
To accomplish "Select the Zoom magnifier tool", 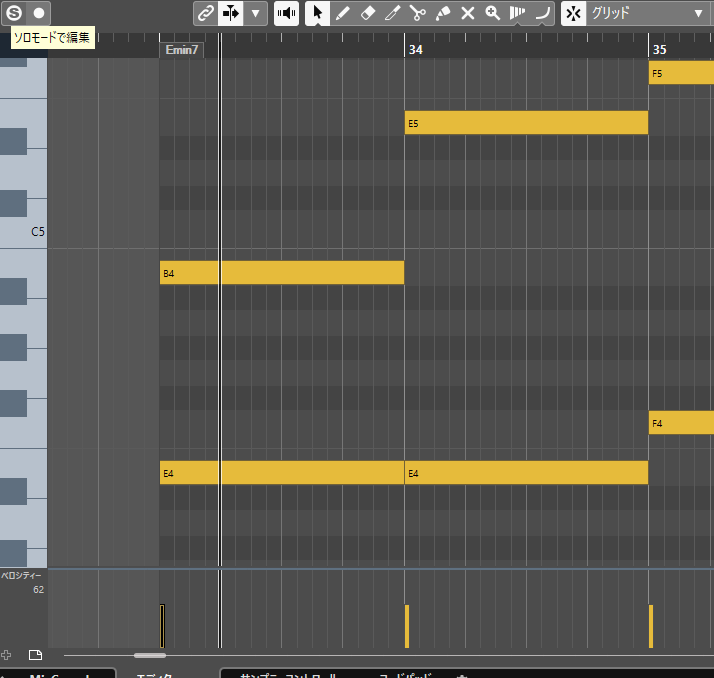I will (493, 13).
